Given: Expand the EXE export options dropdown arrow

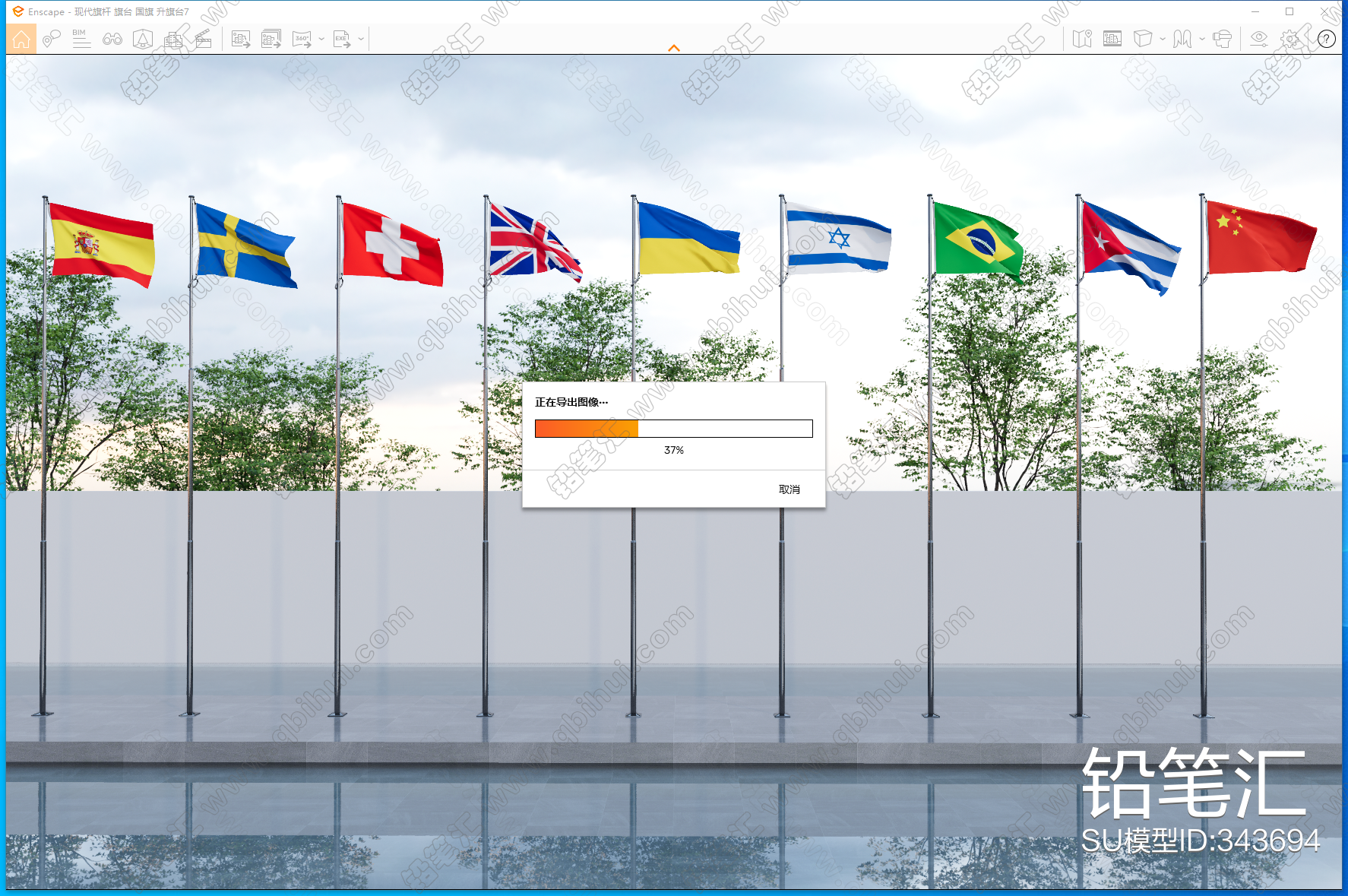Looking at the screenshot, I should click(x=361, y=39).
